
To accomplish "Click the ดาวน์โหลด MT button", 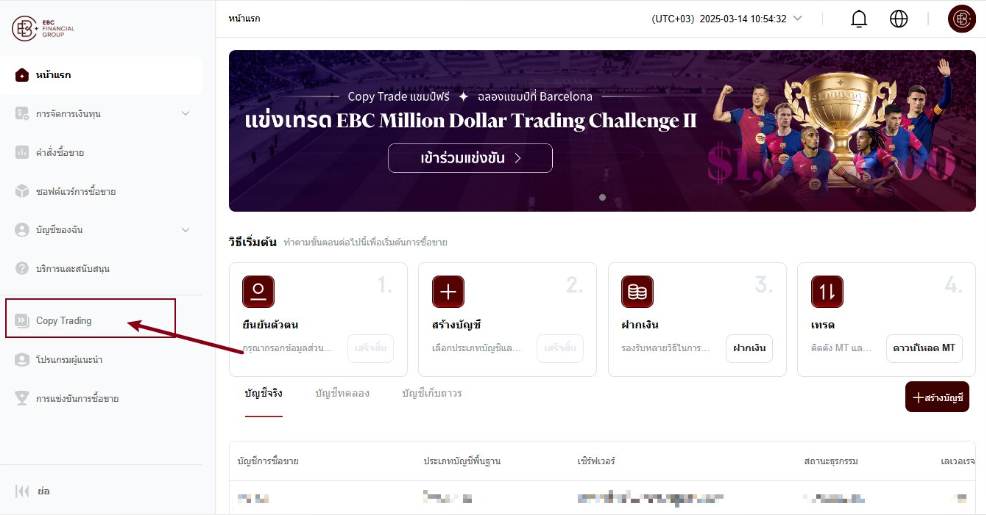I will [x=924, y=348].
